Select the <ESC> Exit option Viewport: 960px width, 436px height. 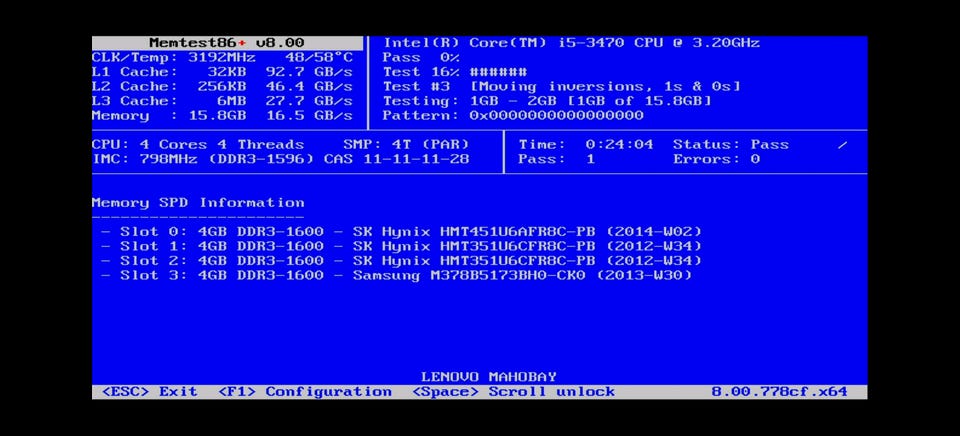click(x=150, y=392)
